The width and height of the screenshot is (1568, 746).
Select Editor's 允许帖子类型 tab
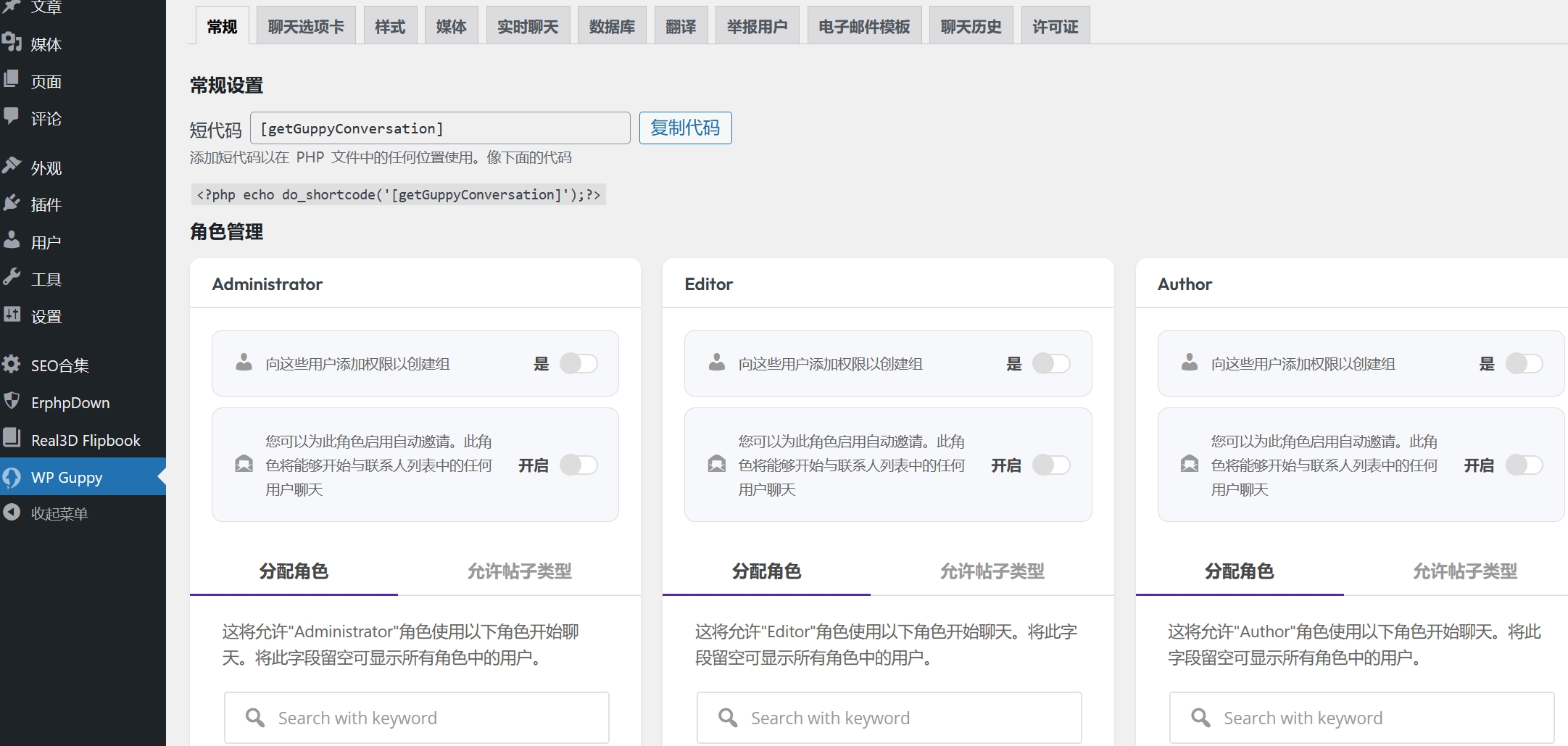pos(992,571)
